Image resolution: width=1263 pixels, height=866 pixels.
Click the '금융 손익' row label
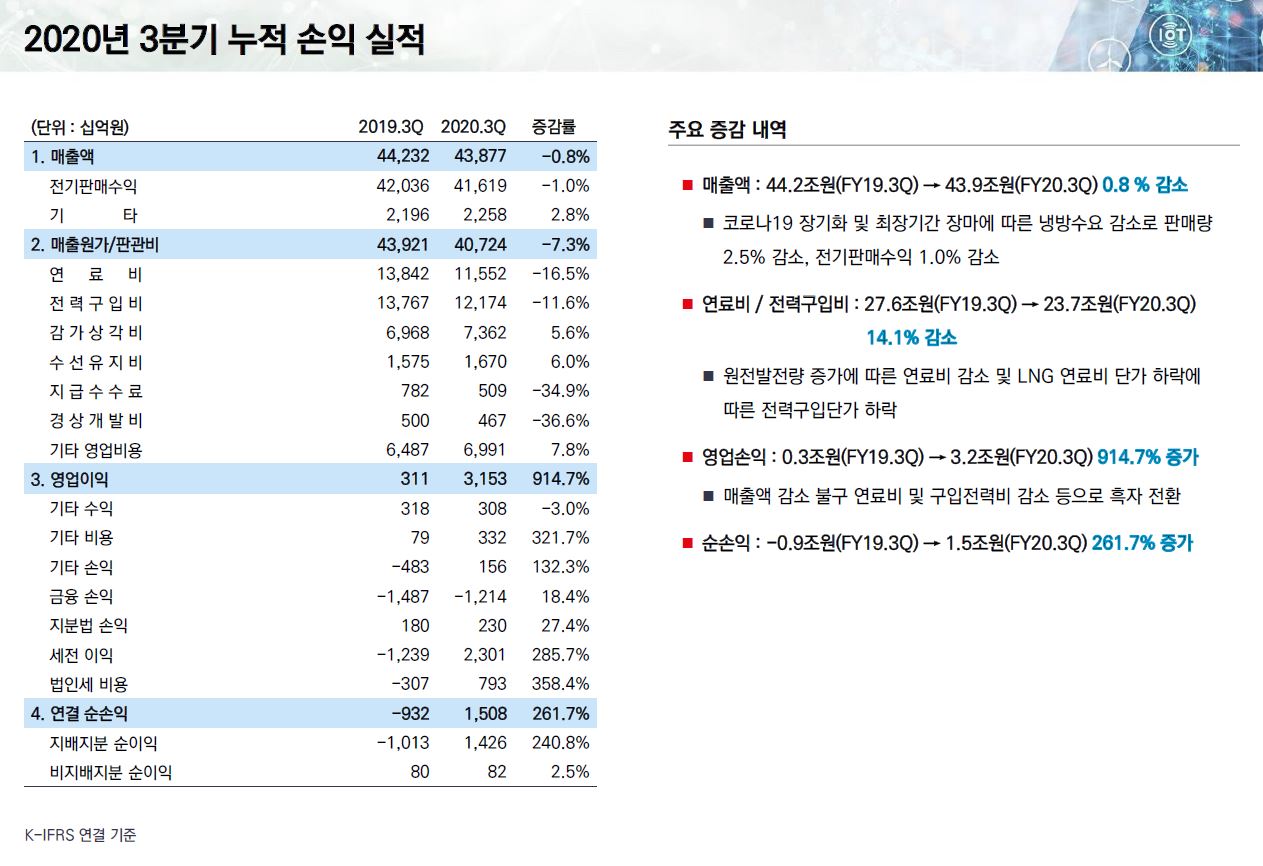[x=82, y=597]
